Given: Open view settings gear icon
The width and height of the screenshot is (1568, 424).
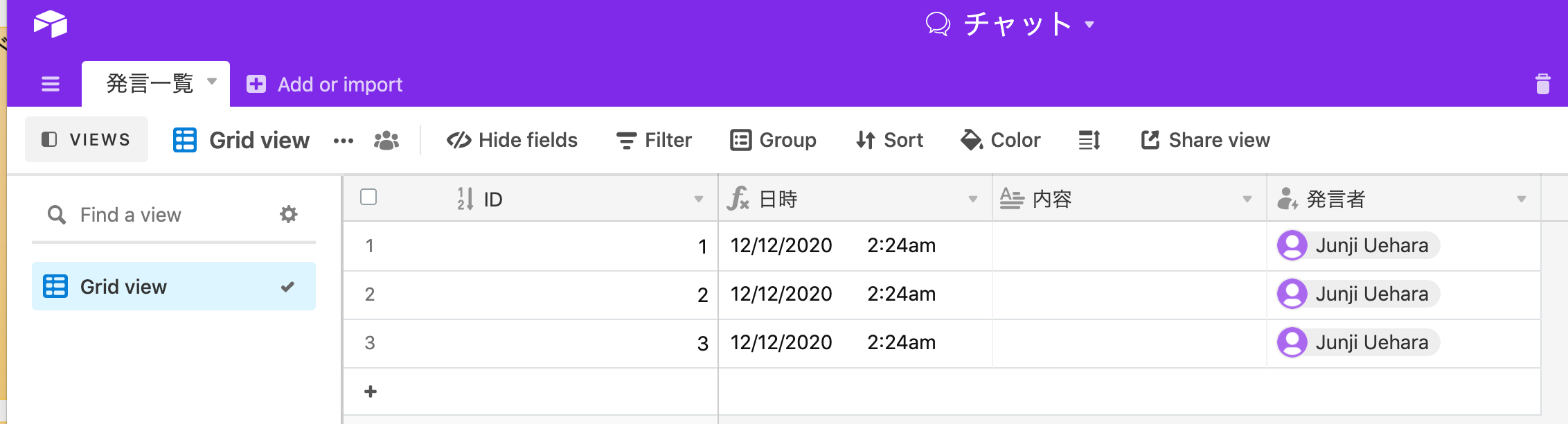Looking at the screenshot, I should 288,214.
